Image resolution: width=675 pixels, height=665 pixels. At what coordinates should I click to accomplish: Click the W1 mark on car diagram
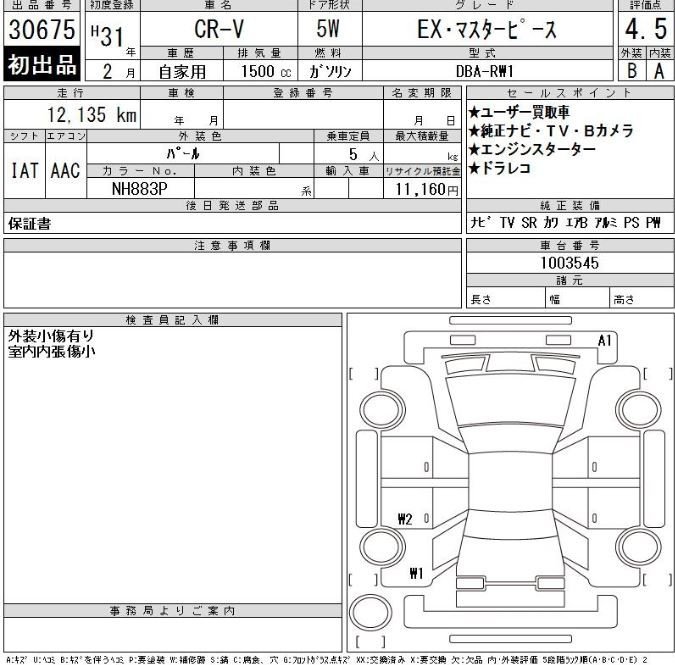click(x=416, y=573)
